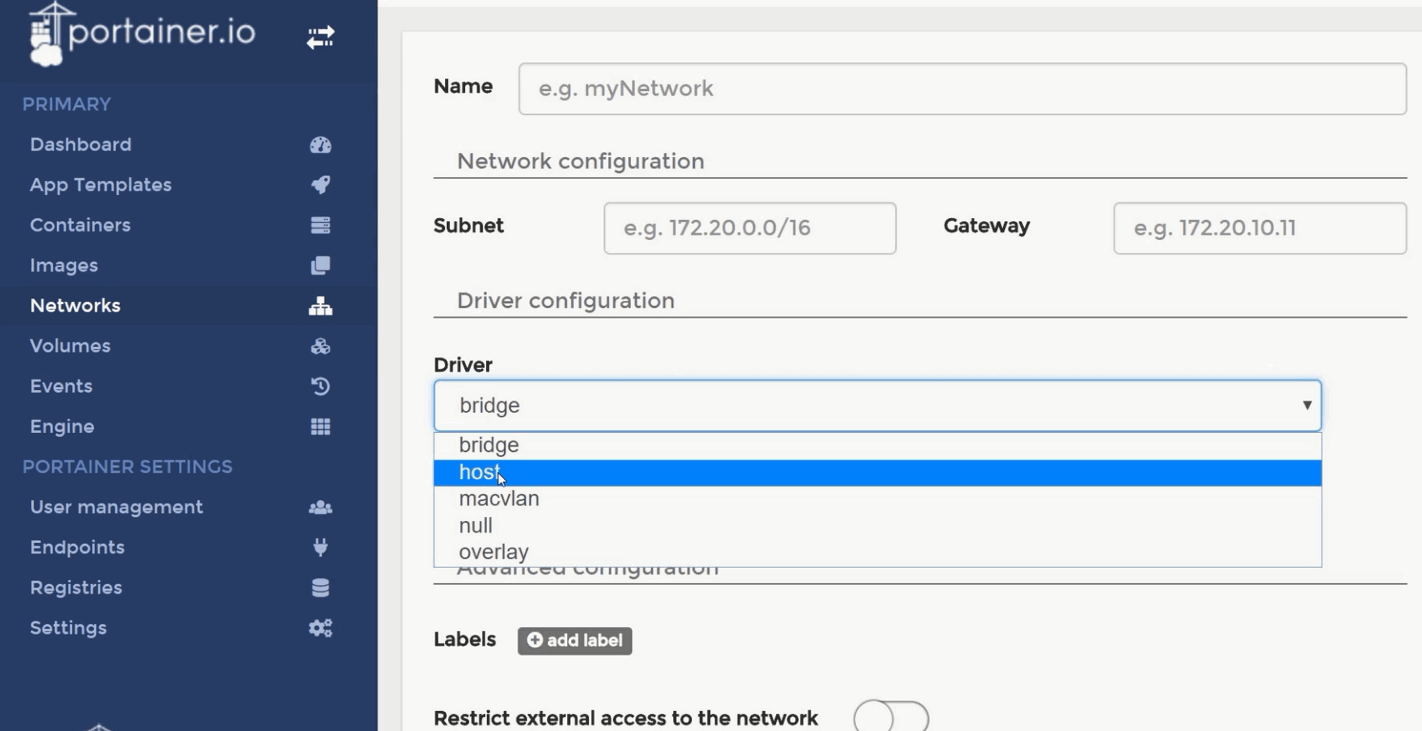Screen dimensions: 1422x731
Task: Enable Restrict external access toggle
Action: [890, 718]
